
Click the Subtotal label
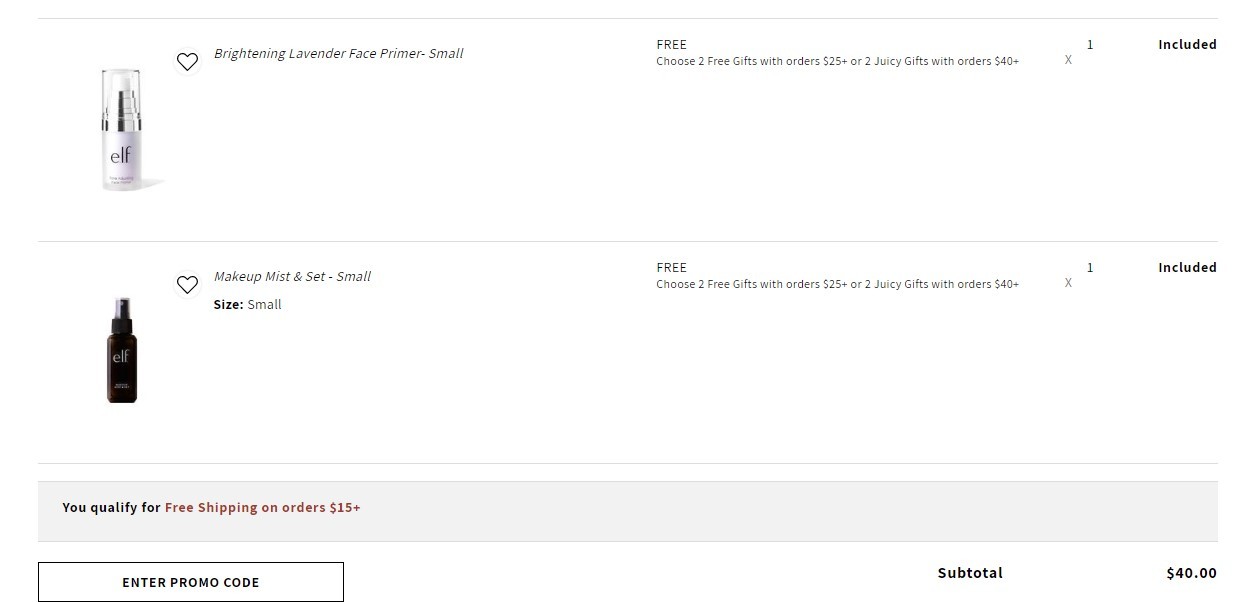pos(970,573)
